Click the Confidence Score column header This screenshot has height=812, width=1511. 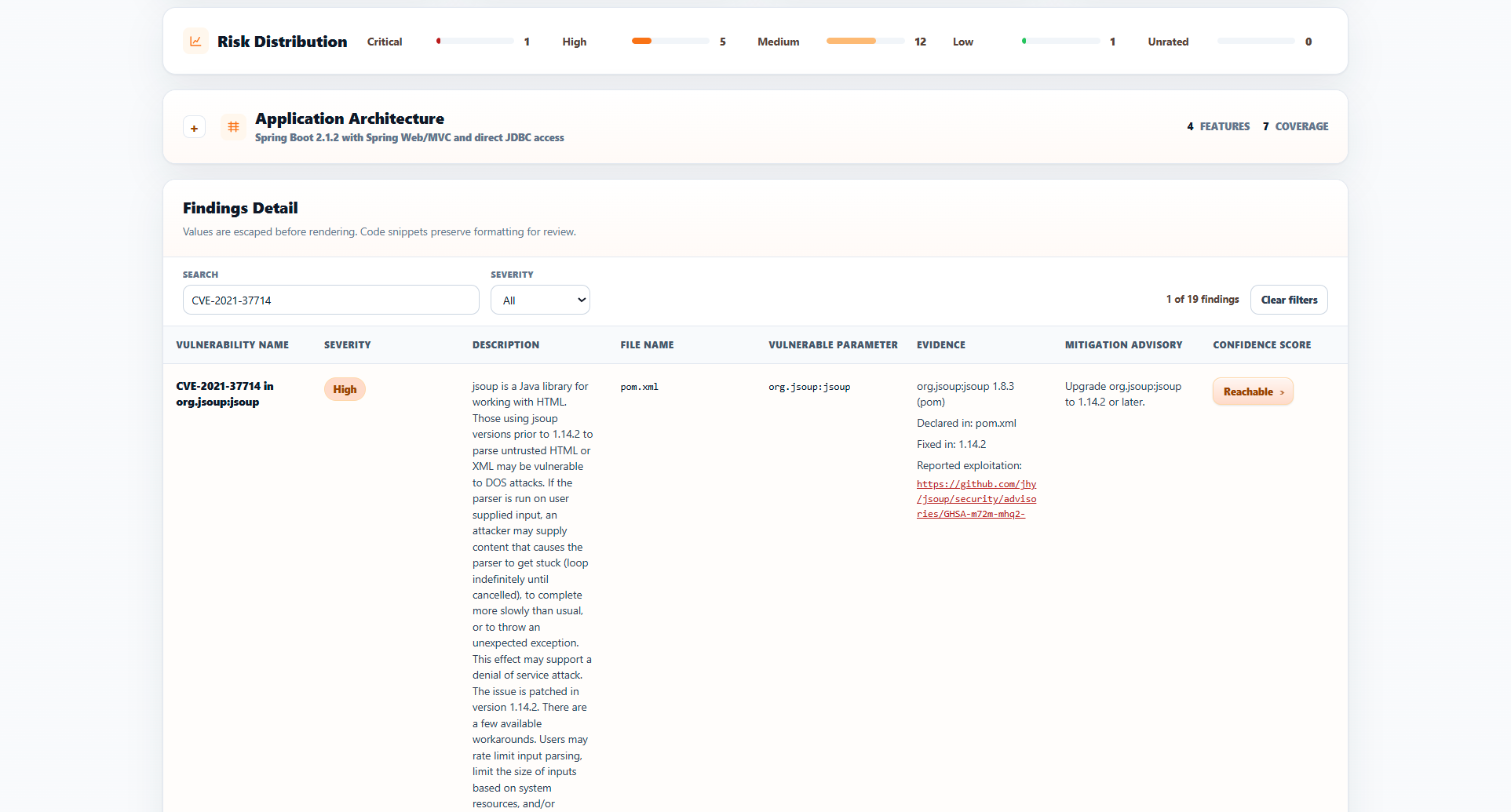tap(1262, 345)
